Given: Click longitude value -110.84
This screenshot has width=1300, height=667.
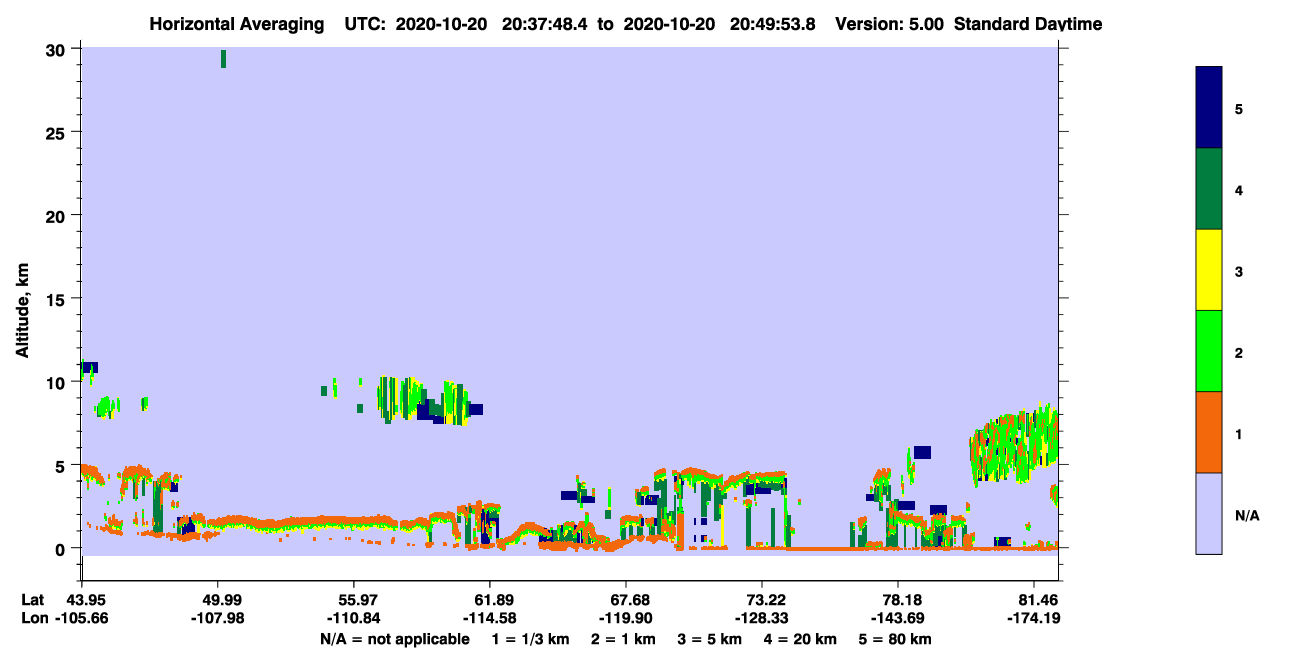Looking at the screenshot, I should [354, 618].
